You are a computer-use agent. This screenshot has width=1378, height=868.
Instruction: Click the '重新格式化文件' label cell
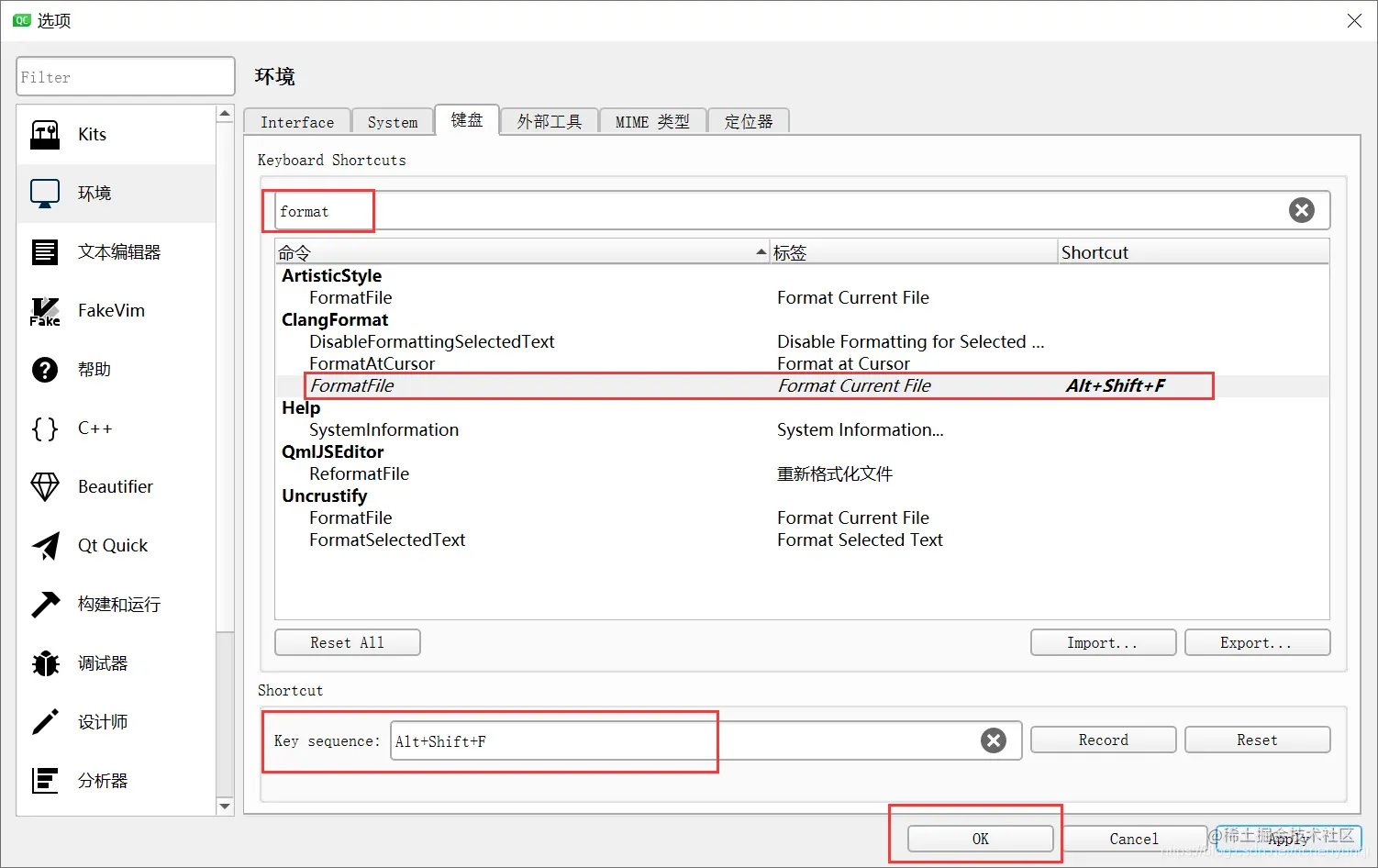click(x=835, y=473)
